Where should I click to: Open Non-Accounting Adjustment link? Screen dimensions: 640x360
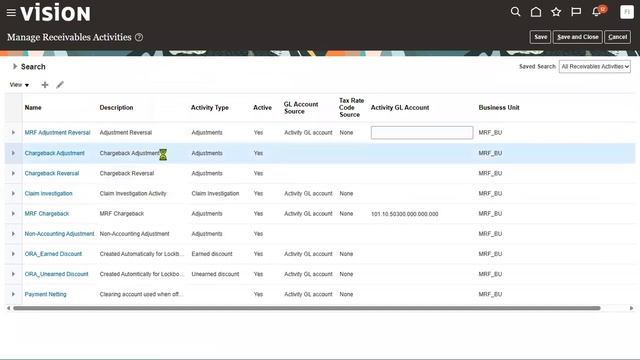(x=59, y=234)
